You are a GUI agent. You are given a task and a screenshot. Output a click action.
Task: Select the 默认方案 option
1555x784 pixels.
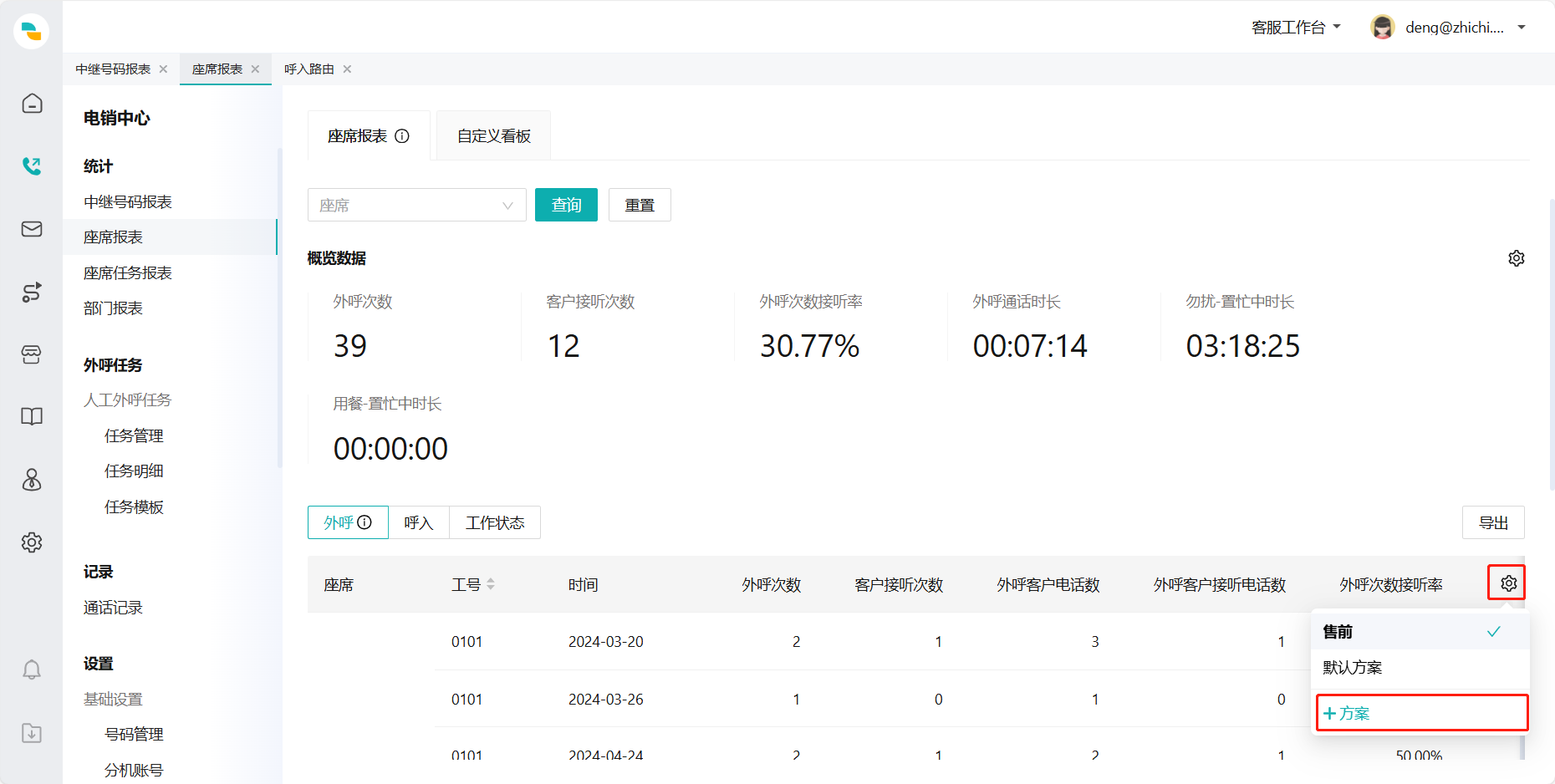pyautogui.click(x=1420, y=667)
